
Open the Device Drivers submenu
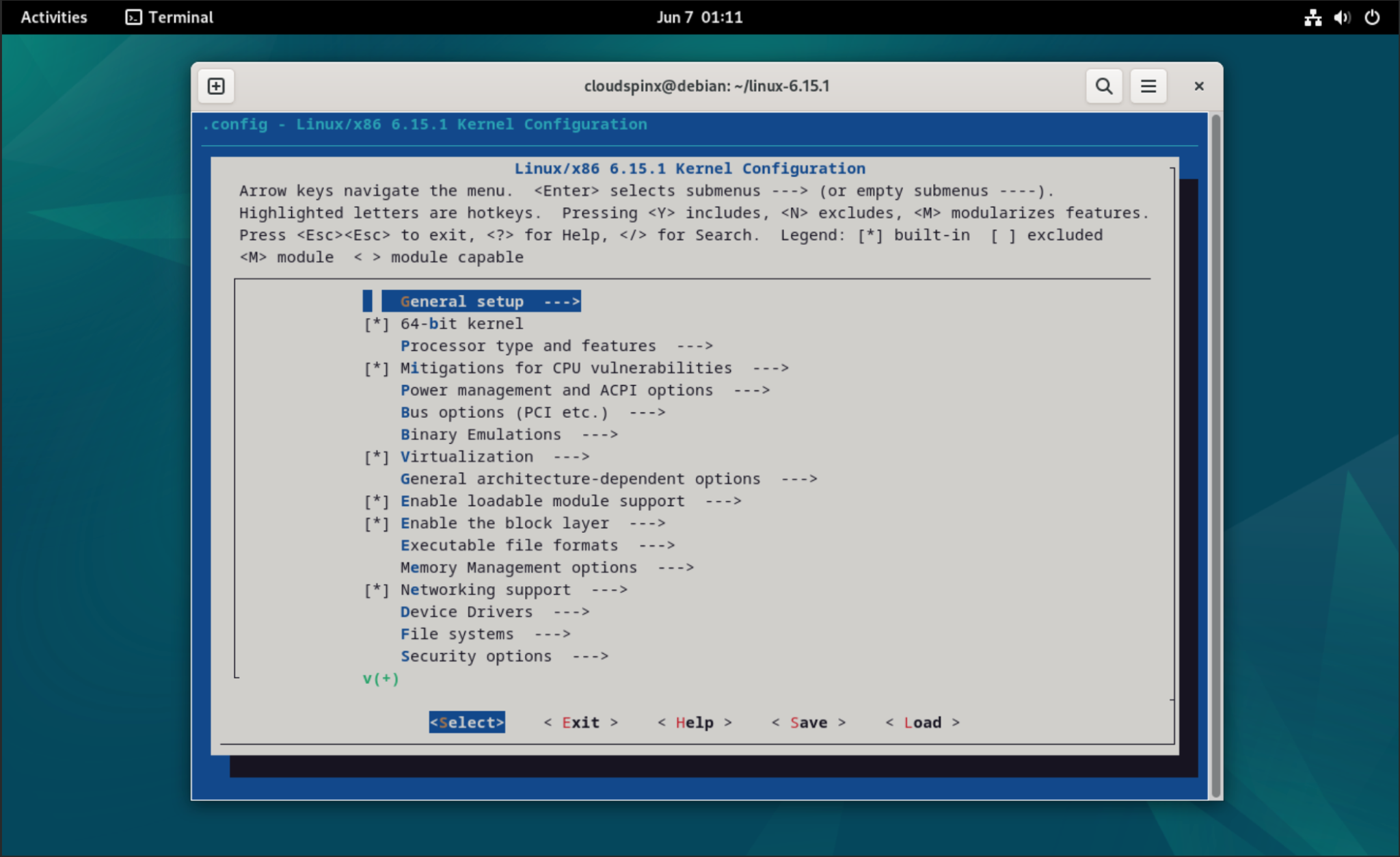click(x=468, y=611)
